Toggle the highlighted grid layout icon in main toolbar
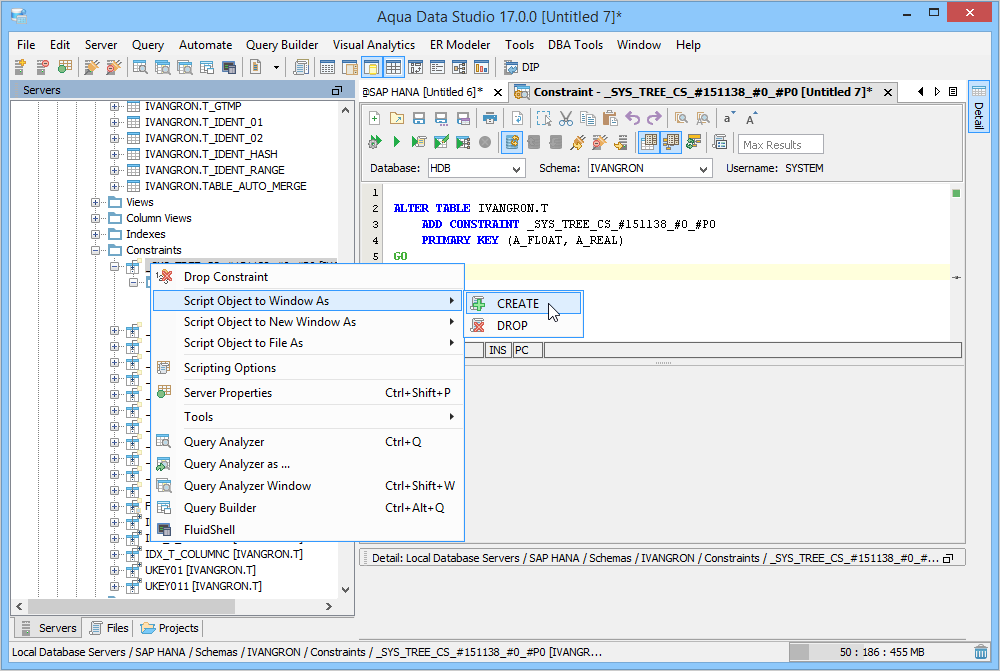Image resolution: width=1000 pixels, height=671 pixels. [393, 67]
